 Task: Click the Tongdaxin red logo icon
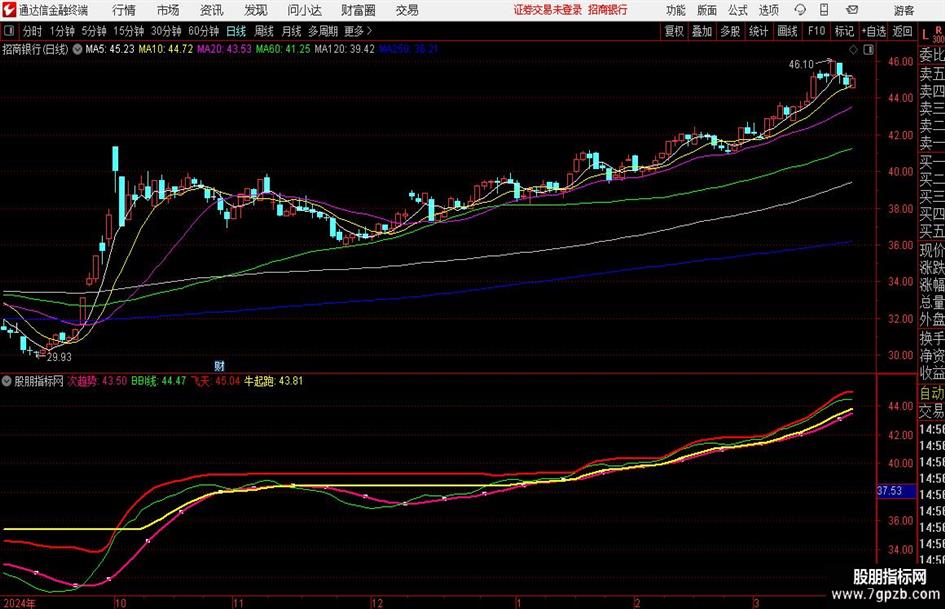[9, 10]
